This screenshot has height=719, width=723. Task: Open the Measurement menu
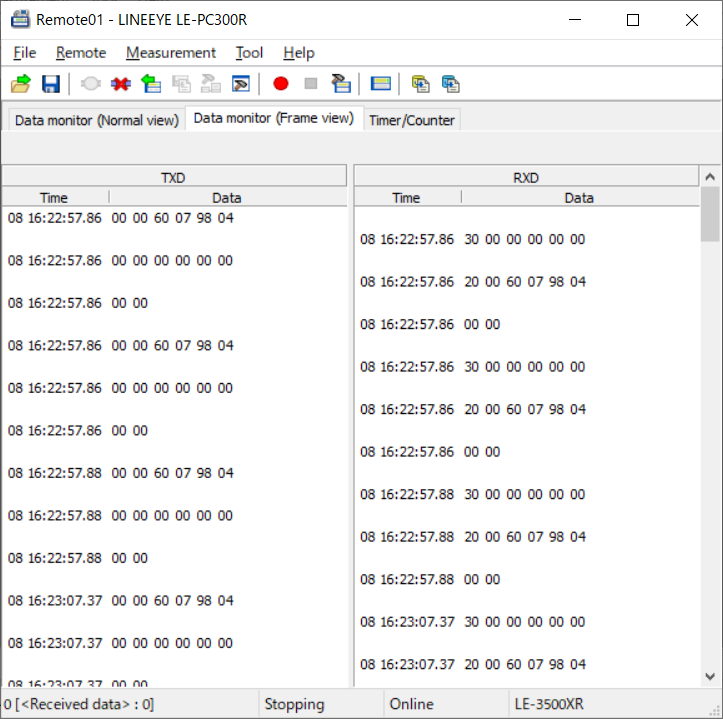pos(171,53)
